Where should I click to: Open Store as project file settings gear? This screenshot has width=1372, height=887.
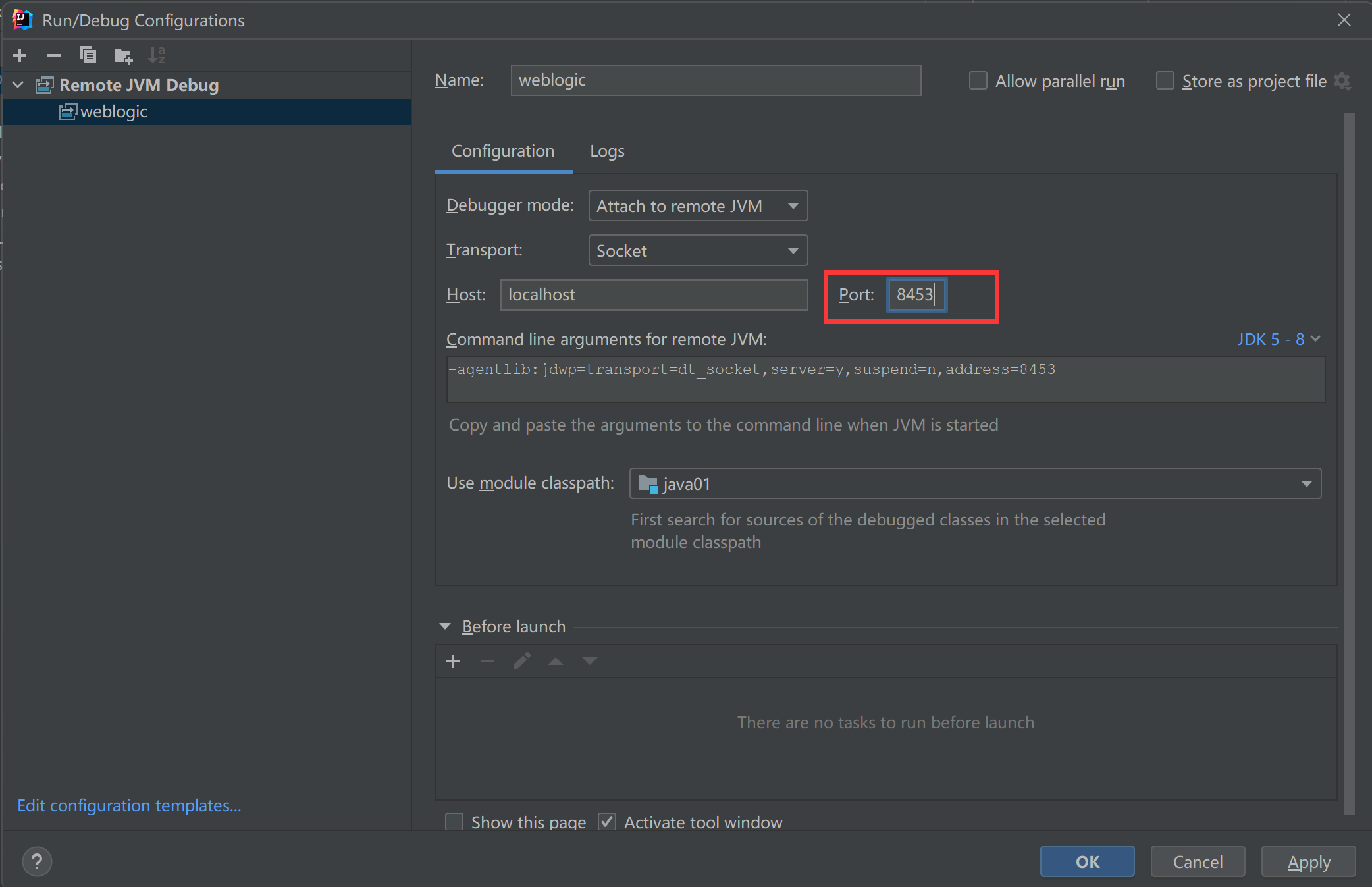1342,81
